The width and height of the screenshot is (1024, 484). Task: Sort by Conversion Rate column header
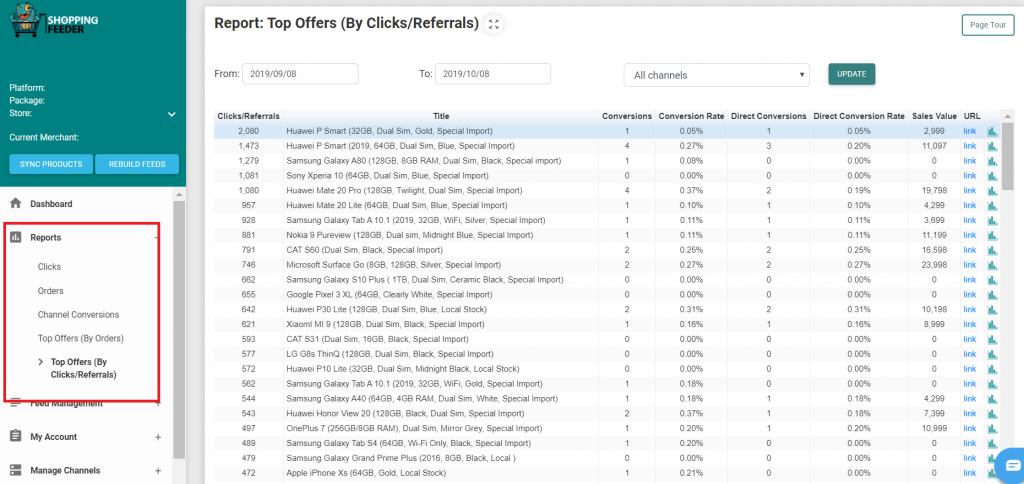691,116
